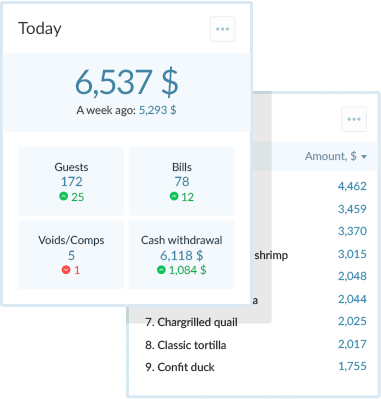Click the 6,537 $ total revenue figure
Screen dimensions: 381x399
click(127, 82)
